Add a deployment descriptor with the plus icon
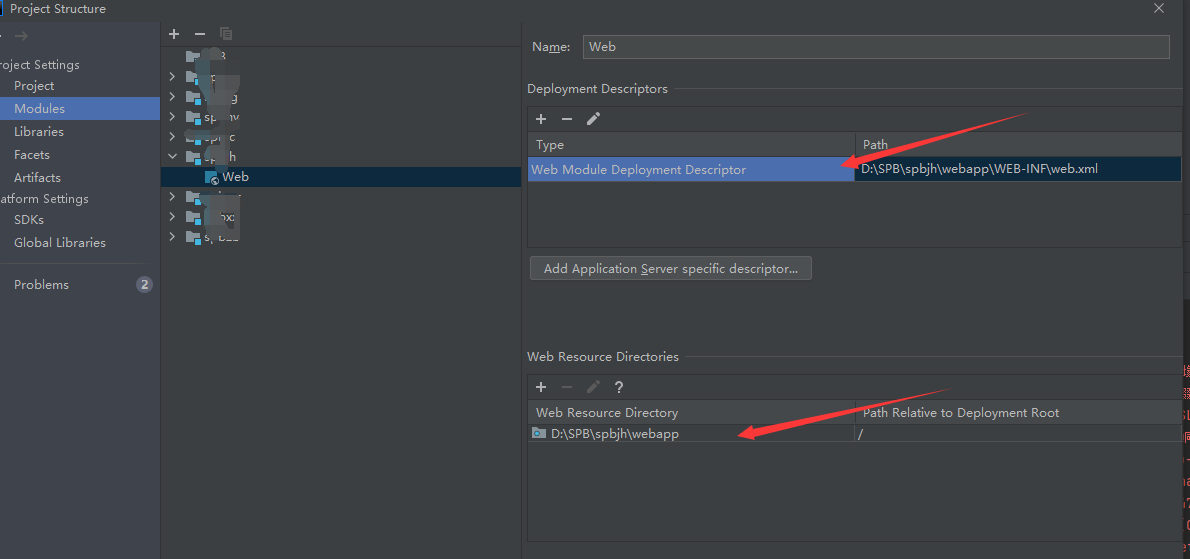The width and height of the screenshot is (1190, 559). pyautogui.click(x=541, y=118)
